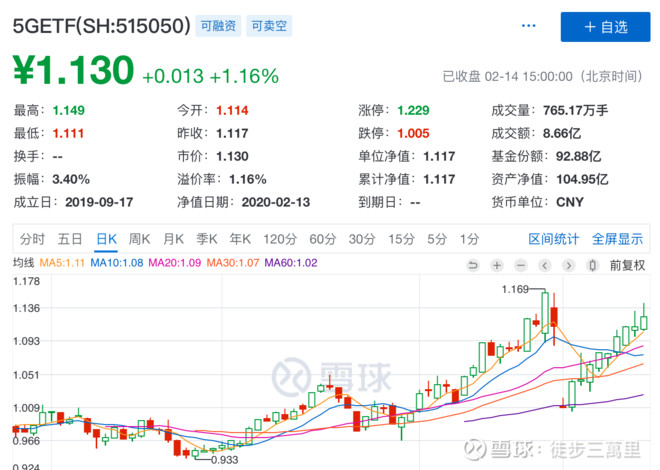660x470 pixels.
Task: Open the three-dot more options menu
Action: click(528, 26)
